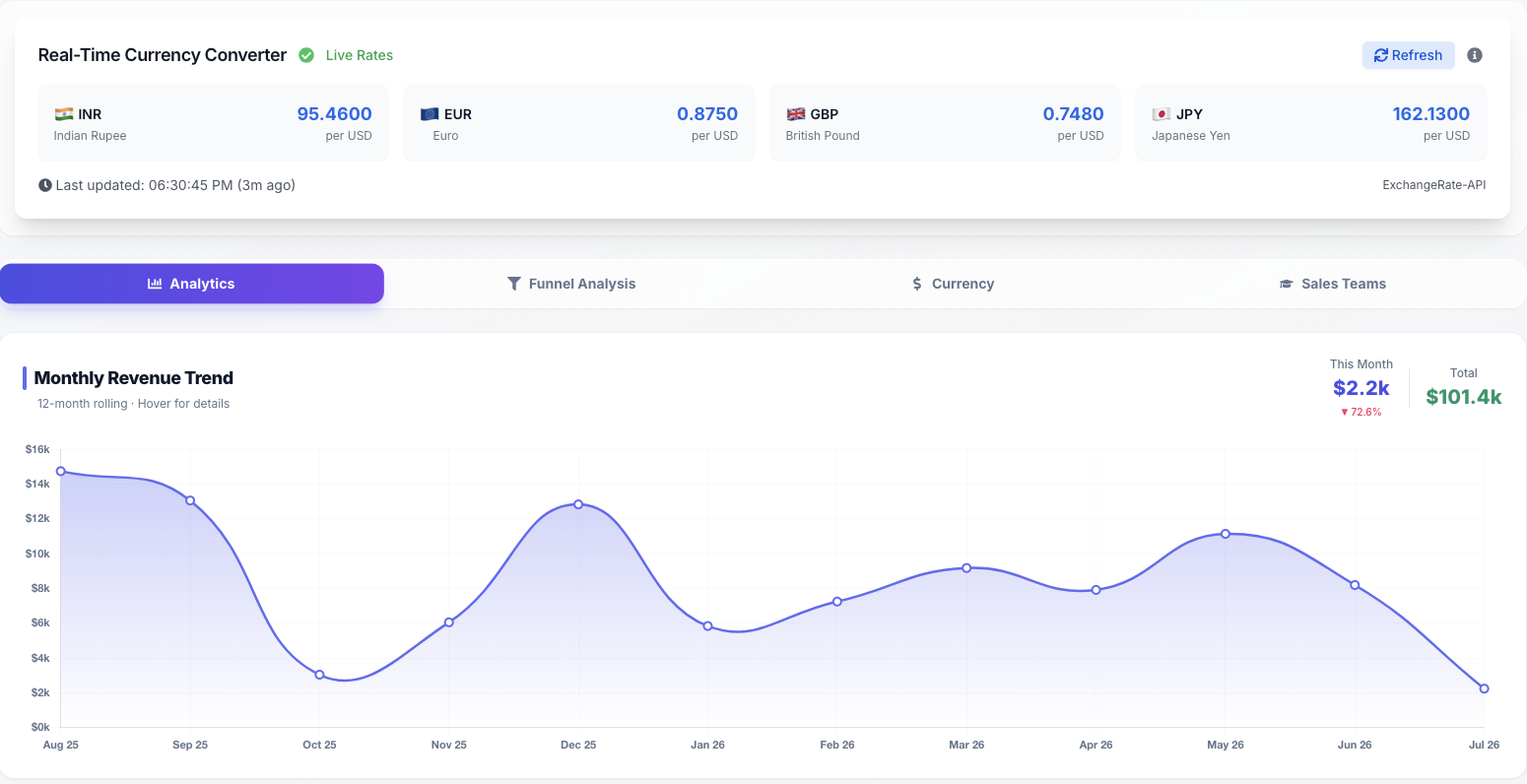Click the ExchangeRate-API source label

tap(1434, 185)
